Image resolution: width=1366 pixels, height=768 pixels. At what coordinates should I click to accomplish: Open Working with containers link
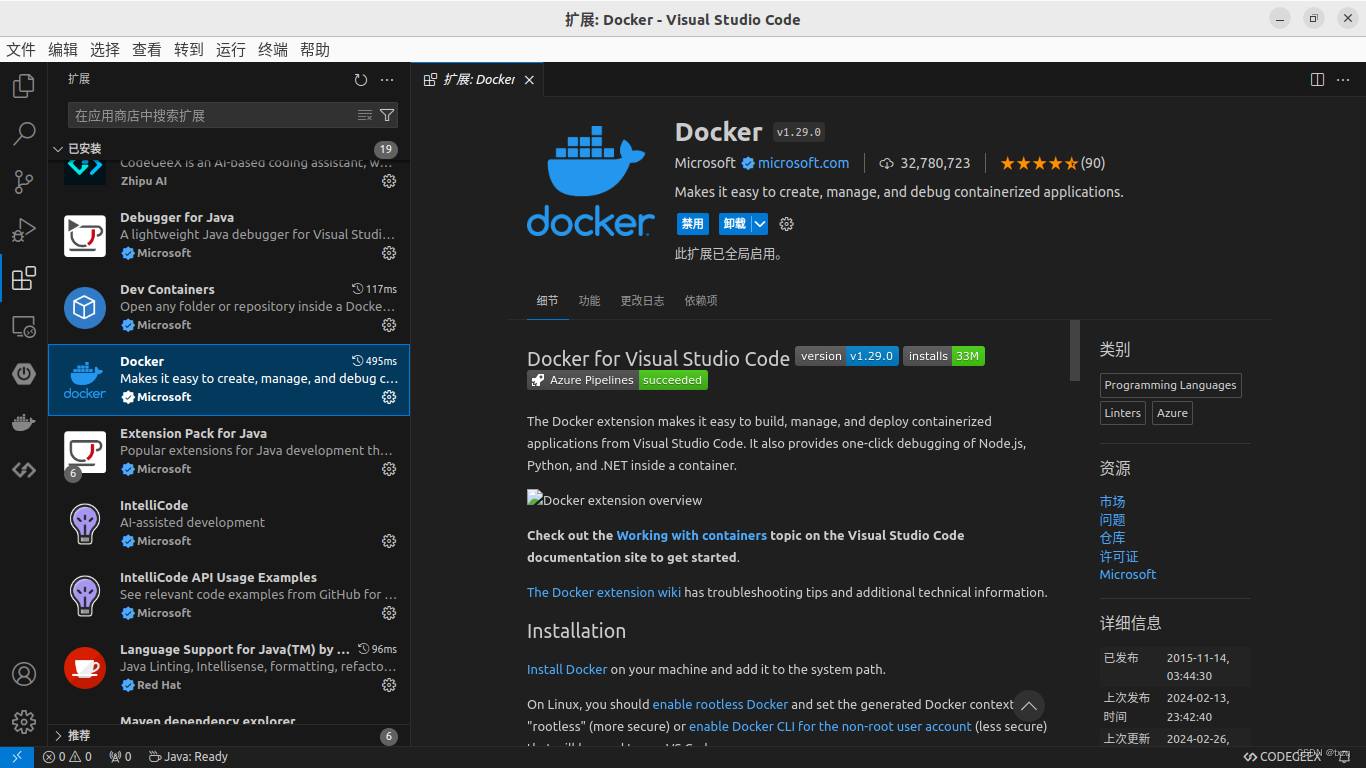click(692, 535)
